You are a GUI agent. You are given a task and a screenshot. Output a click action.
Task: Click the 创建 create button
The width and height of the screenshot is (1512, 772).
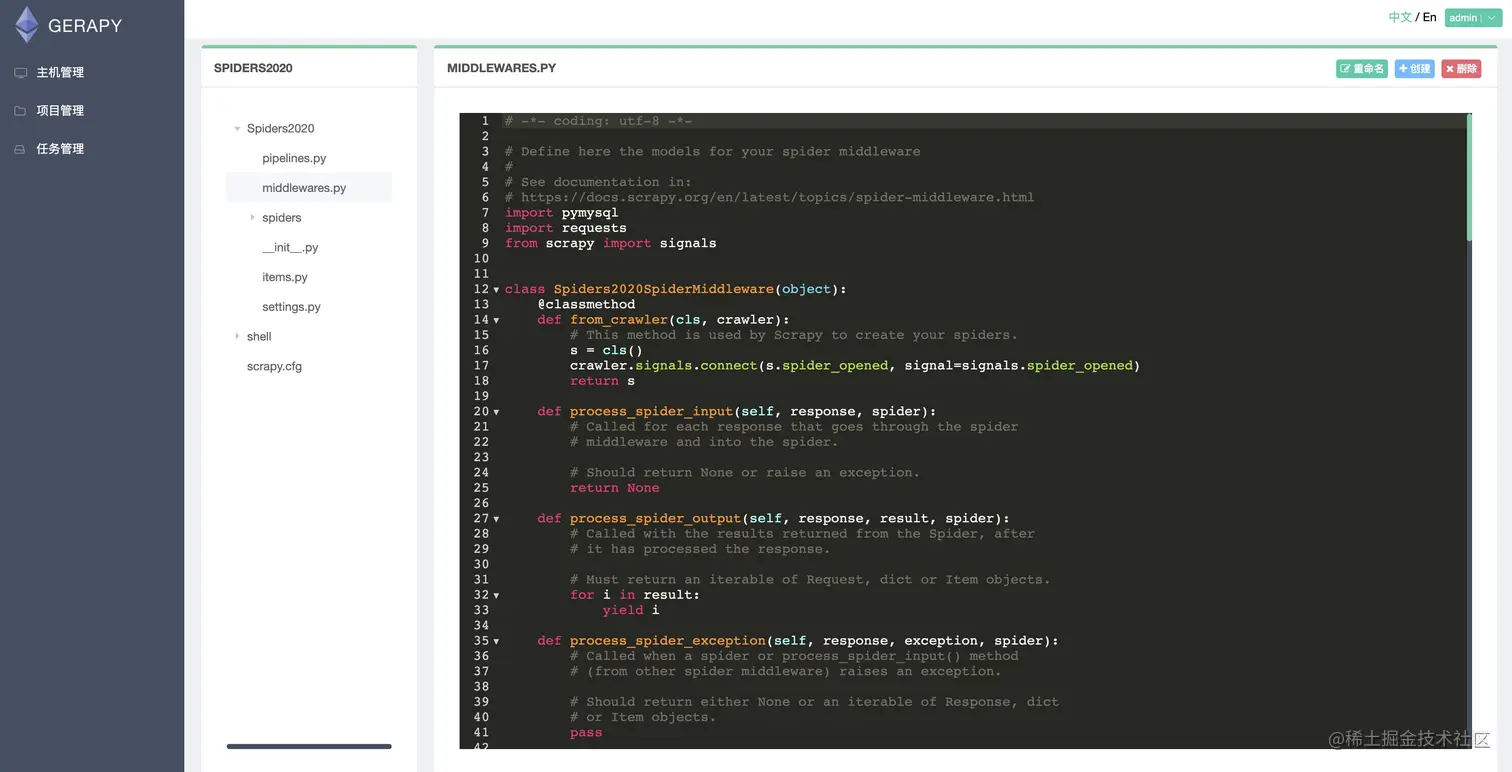1414,69
